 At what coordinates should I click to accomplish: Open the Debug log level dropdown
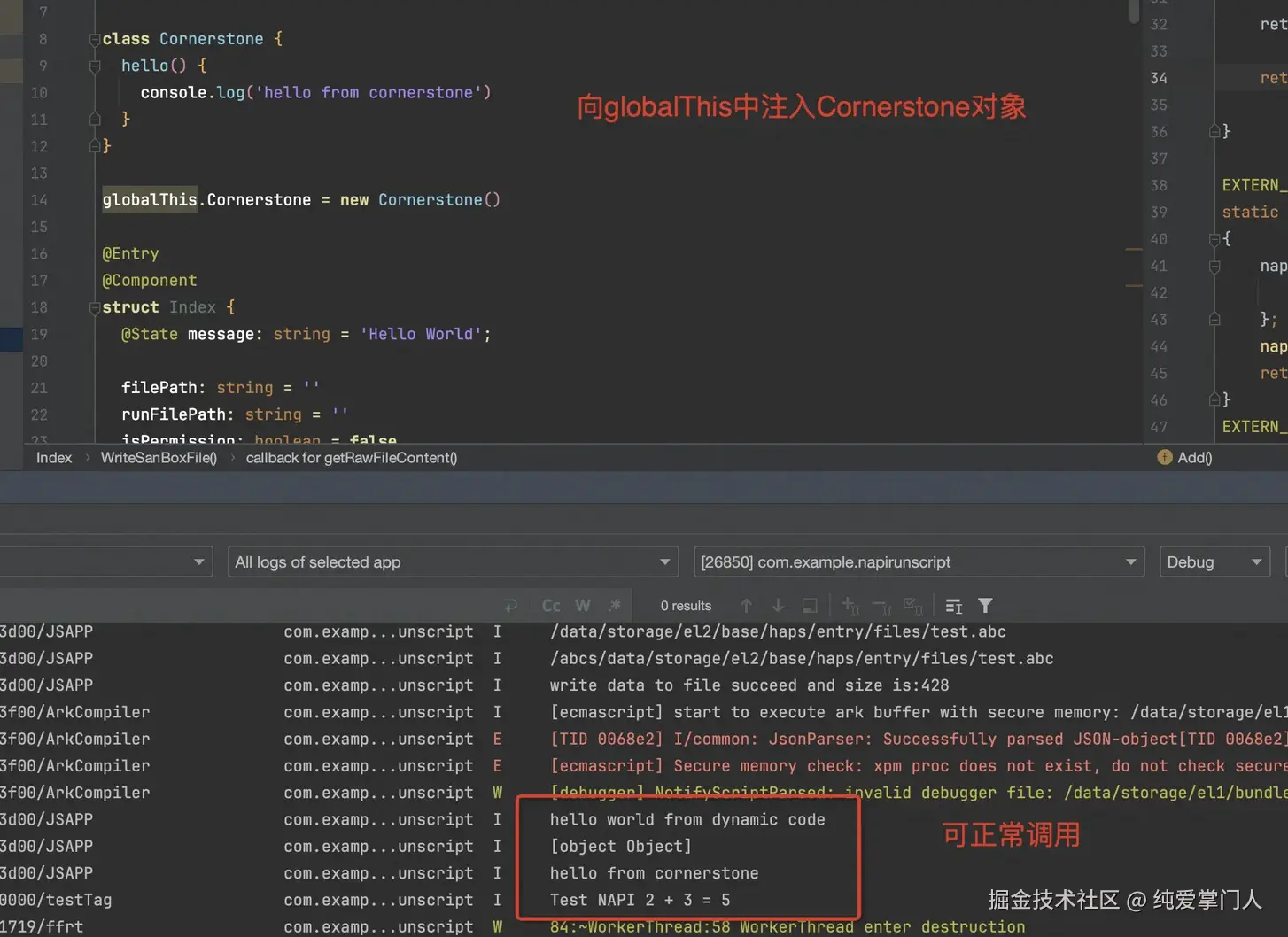click(1214, 562)
